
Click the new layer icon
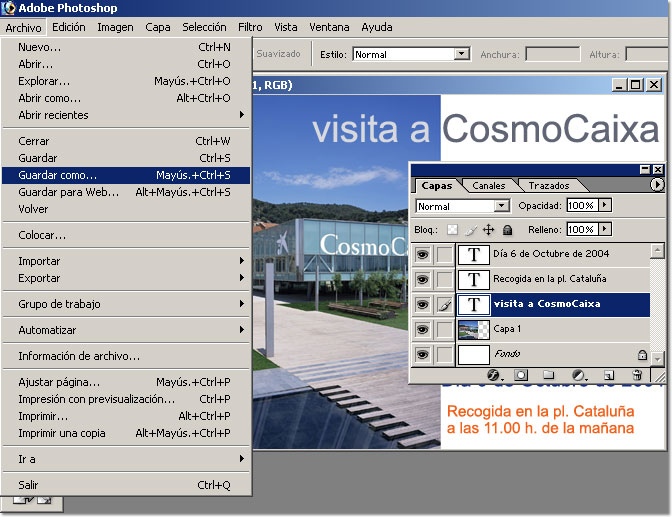[x=608, y=375]
